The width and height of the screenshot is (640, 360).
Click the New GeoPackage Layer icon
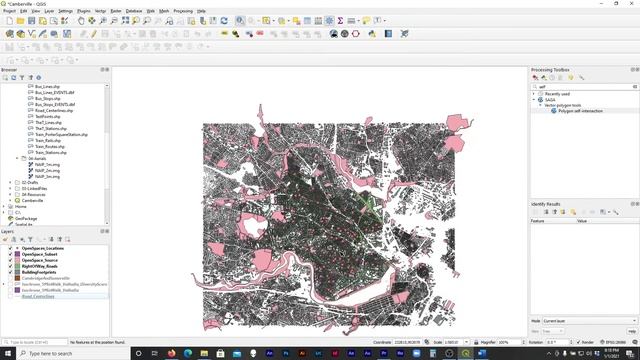tap(20, 34)
